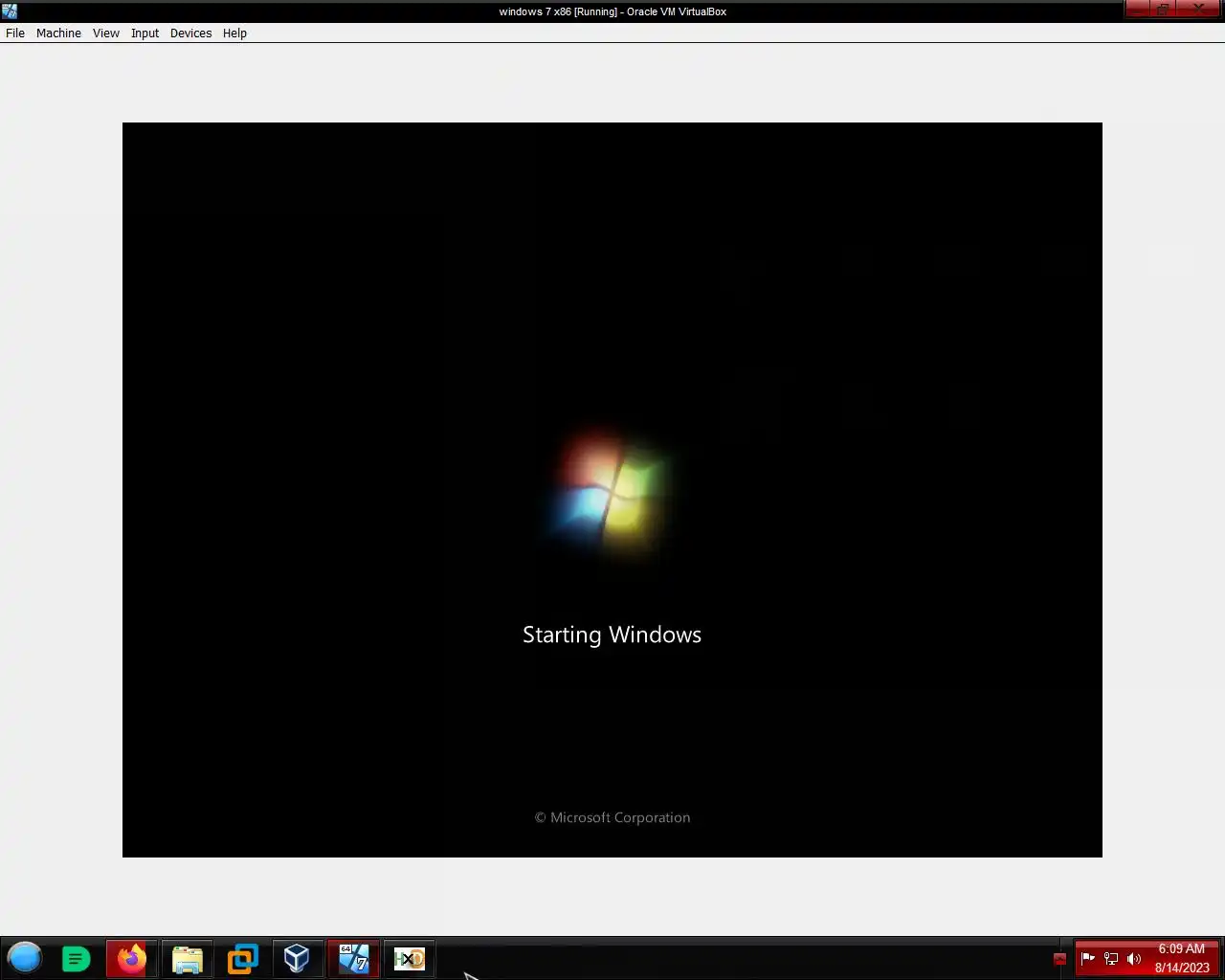Close the VirtualBox VM window
The height and width of the screenshot is (980, 1225).
1199,9
